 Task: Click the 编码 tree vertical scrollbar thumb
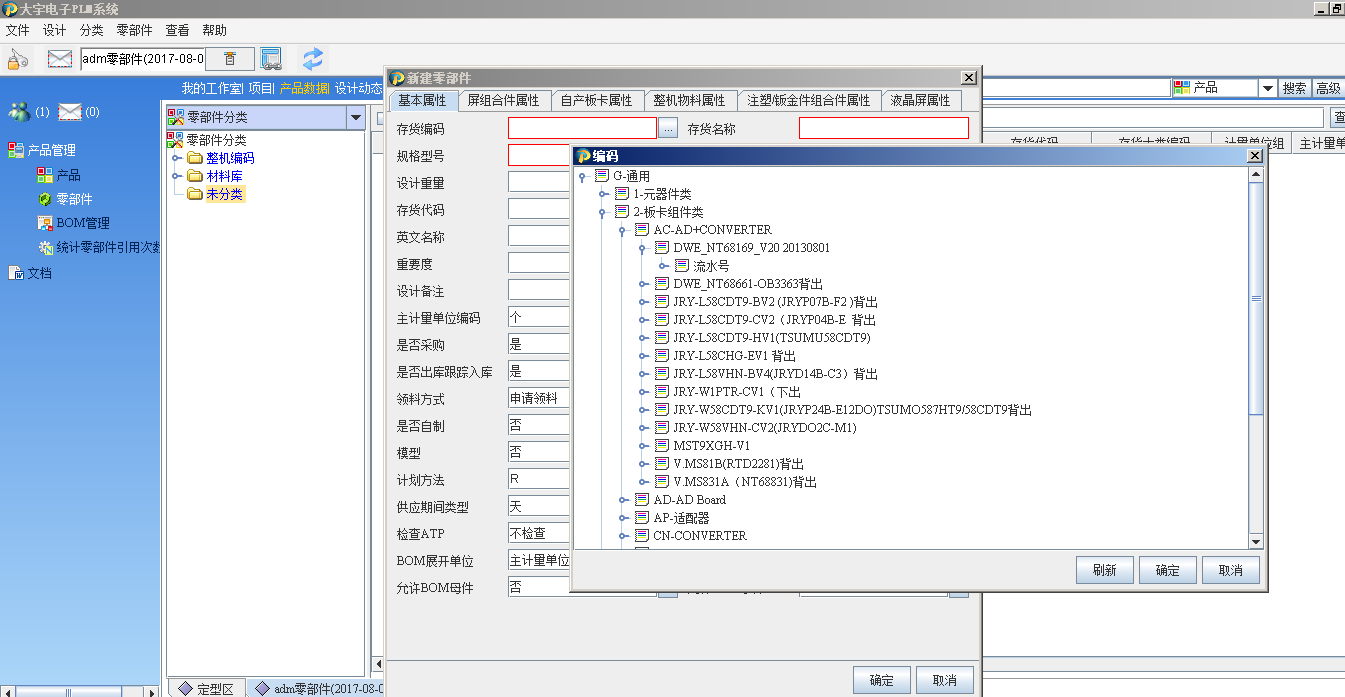(x=1257, y=298)
